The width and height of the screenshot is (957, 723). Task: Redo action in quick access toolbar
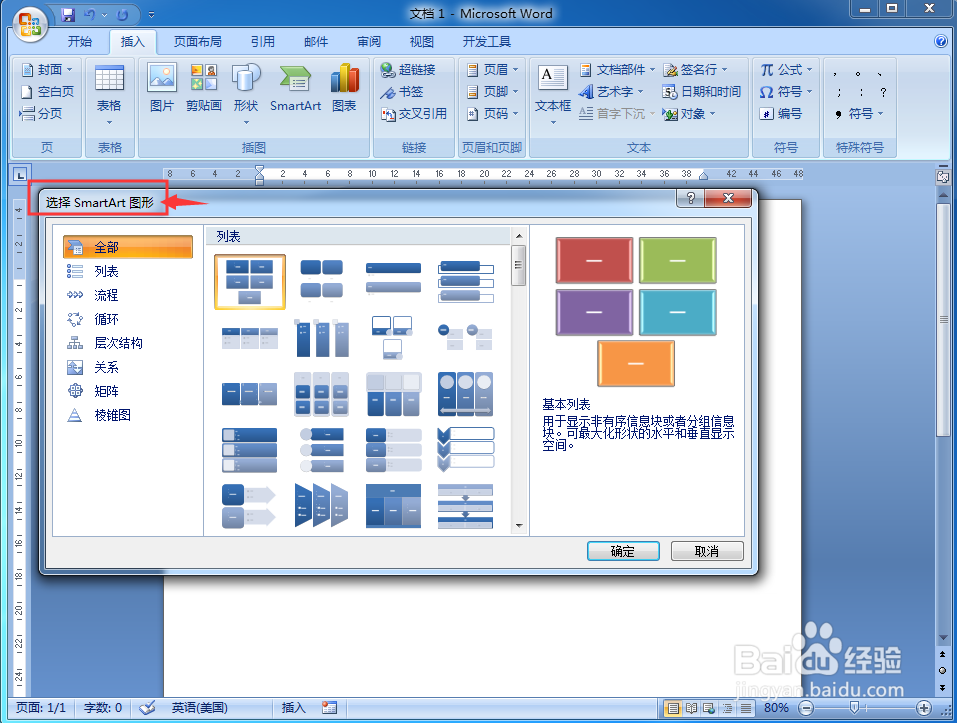click(122, 14)
